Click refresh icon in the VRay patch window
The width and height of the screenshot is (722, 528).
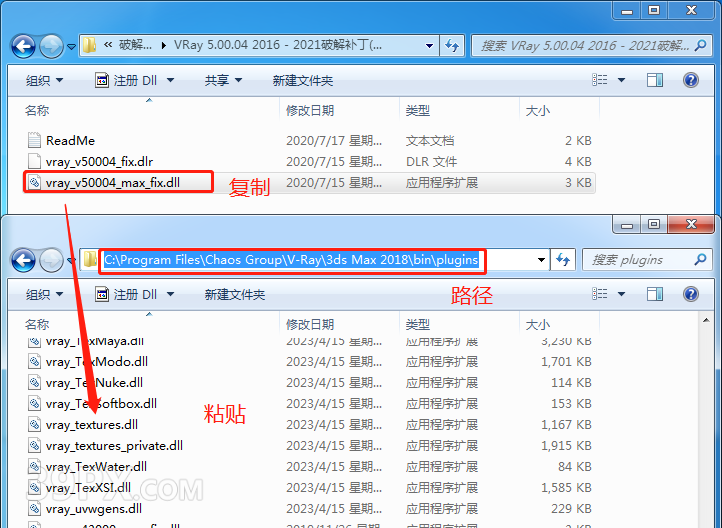pyautogui.click(x=452, y=46)
